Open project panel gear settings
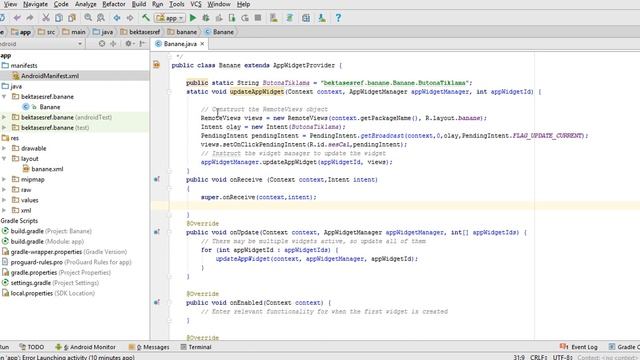 [x=129, y=44]
